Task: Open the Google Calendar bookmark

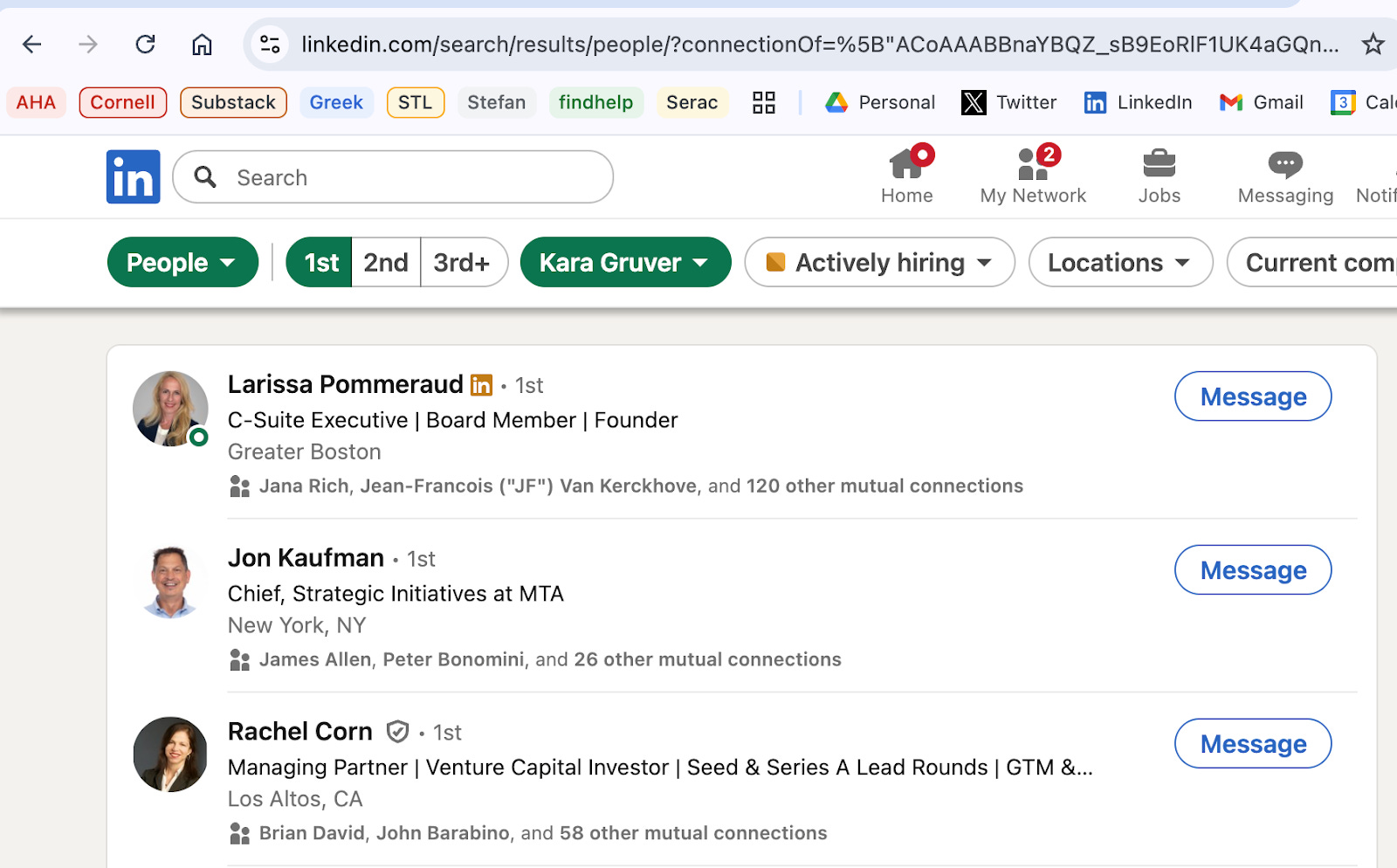Action: point(1363,103)
